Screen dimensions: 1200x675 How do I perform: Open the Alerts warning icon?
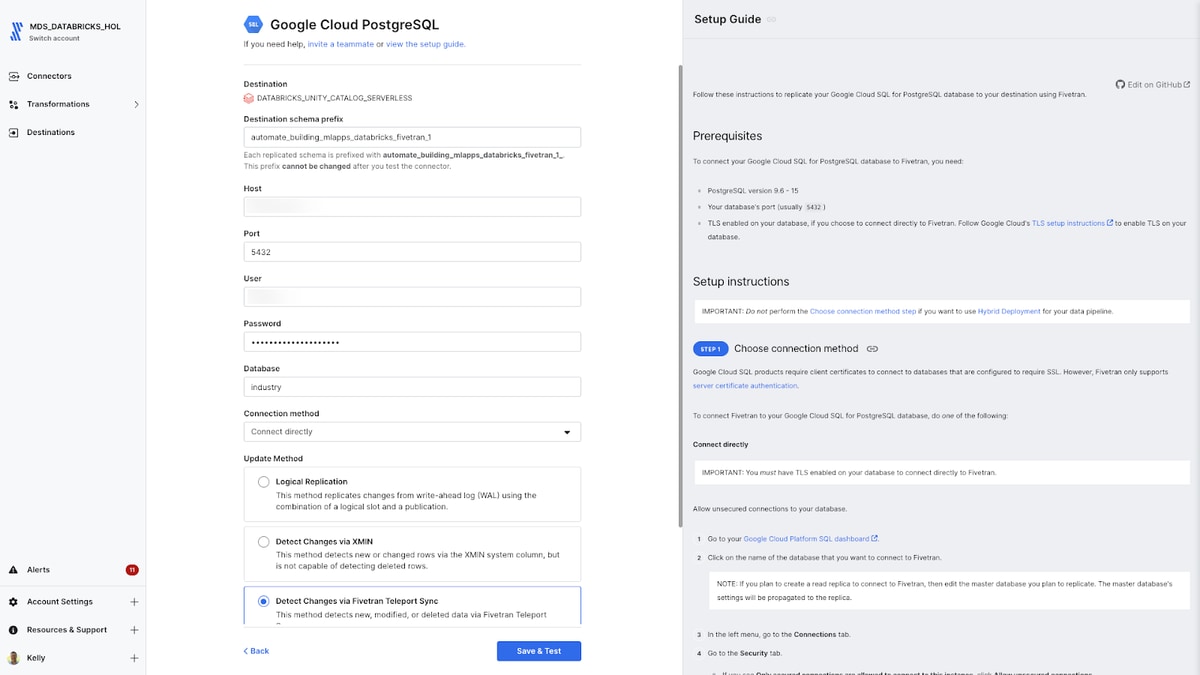[x=13, y=570]
